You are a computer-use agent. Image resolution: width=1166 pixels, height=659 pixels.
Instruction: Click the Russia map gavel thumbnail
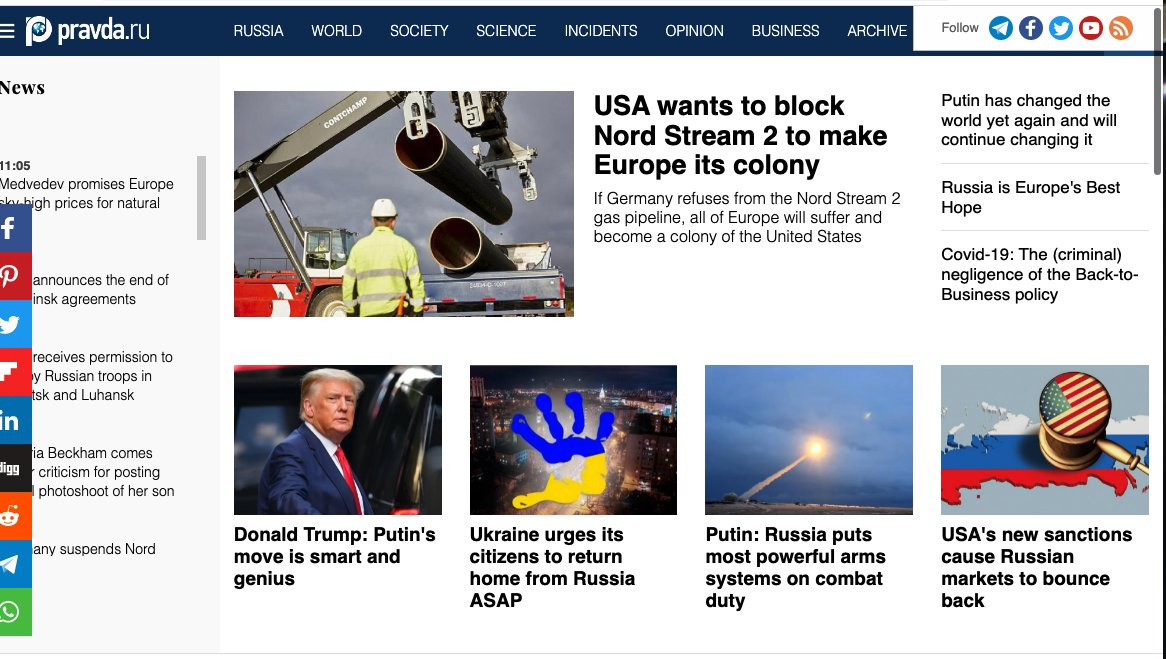[x=1044, y=440]
